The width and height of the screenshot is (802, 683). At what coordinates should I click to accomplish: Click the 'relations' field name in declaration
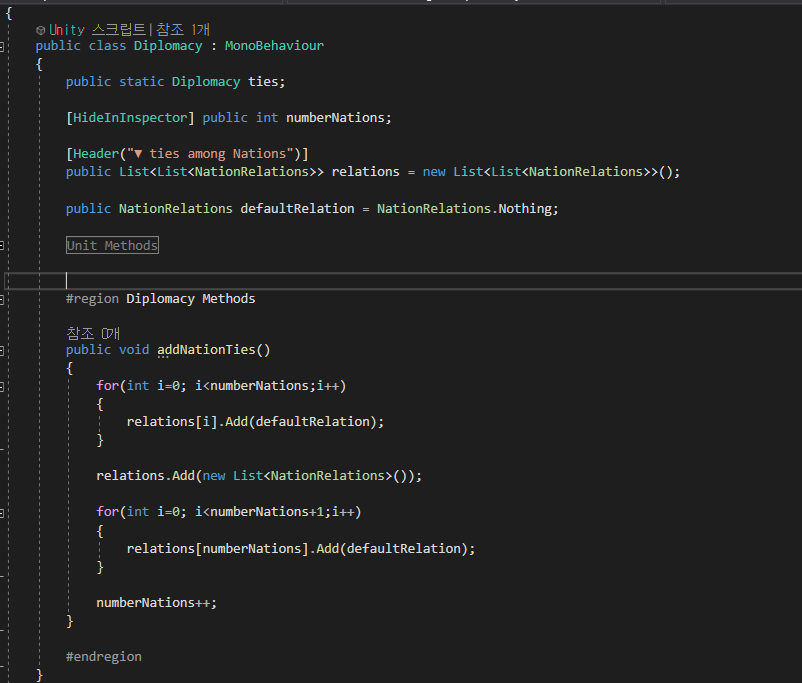click(x=365, y=171)
